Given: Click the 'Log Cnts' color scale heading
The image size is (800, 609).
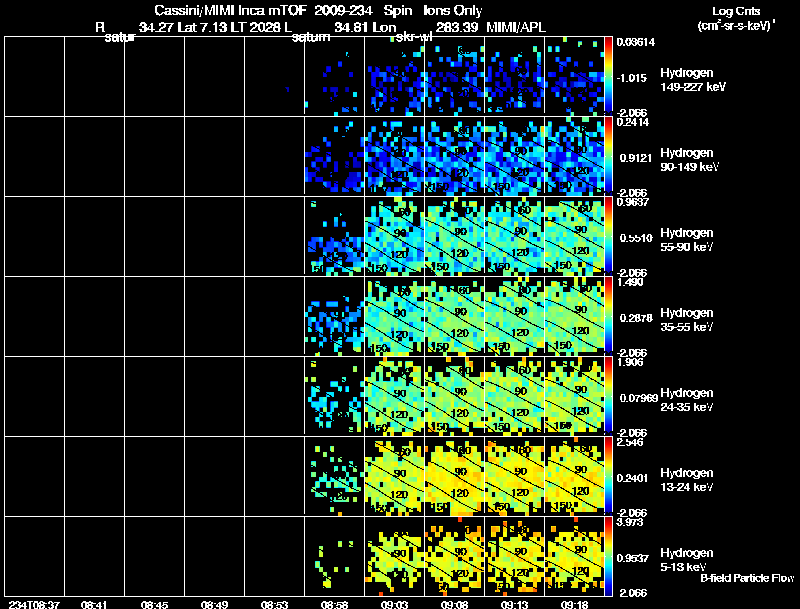Looking at the screenshot, I should click(736, 11).
